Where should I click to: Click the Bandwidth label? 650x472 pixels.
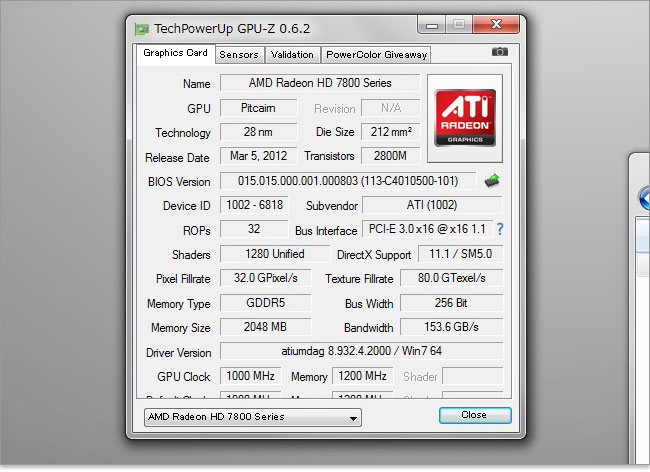(x=369, y=328)
